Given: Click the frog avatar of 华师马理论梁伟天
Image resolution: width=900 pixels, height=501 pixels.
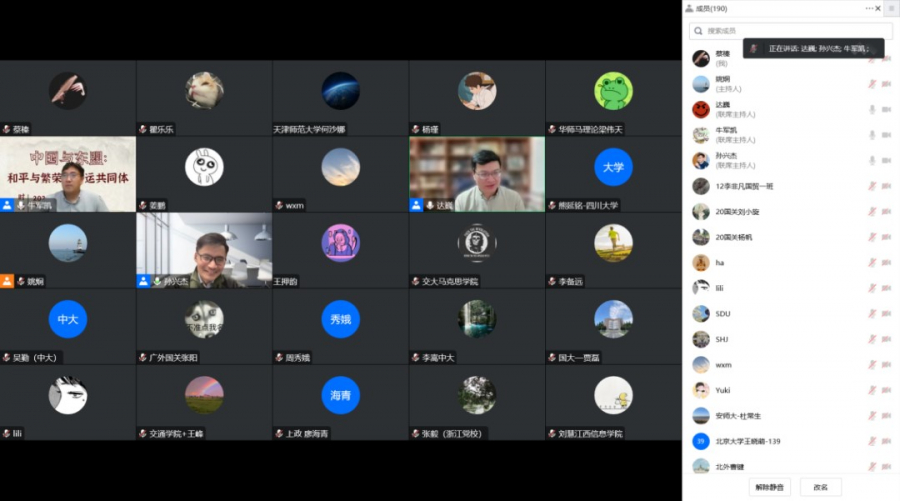Looking at the screenshot, I should [613, 91].
